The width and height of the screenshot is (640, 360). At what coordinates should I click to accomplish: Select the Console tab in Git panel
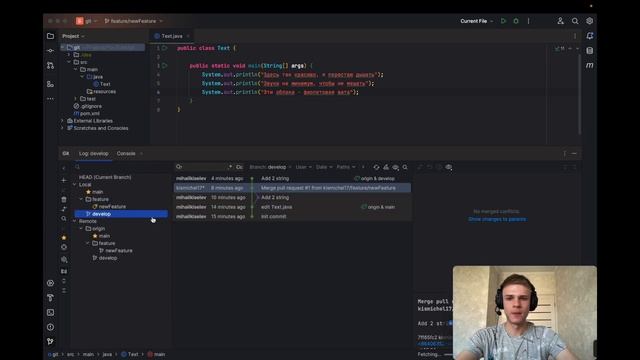(x=126, y=153)
